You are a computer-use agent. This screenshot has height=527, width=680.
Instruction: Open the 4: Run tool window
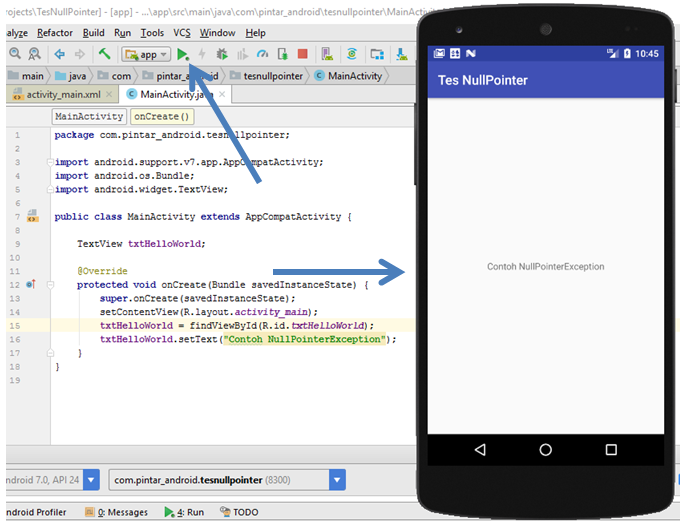(184, 512)
